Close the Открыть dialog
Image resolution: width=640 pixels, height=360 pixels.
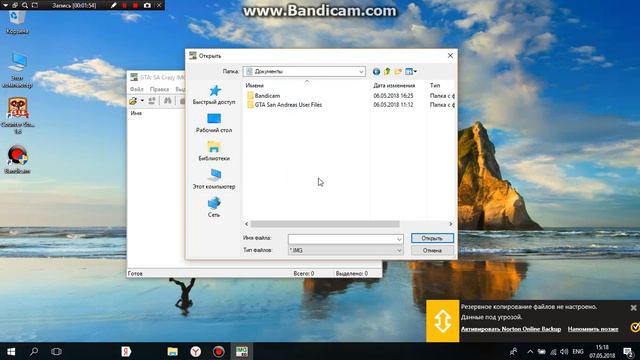(x=450, y=56)
